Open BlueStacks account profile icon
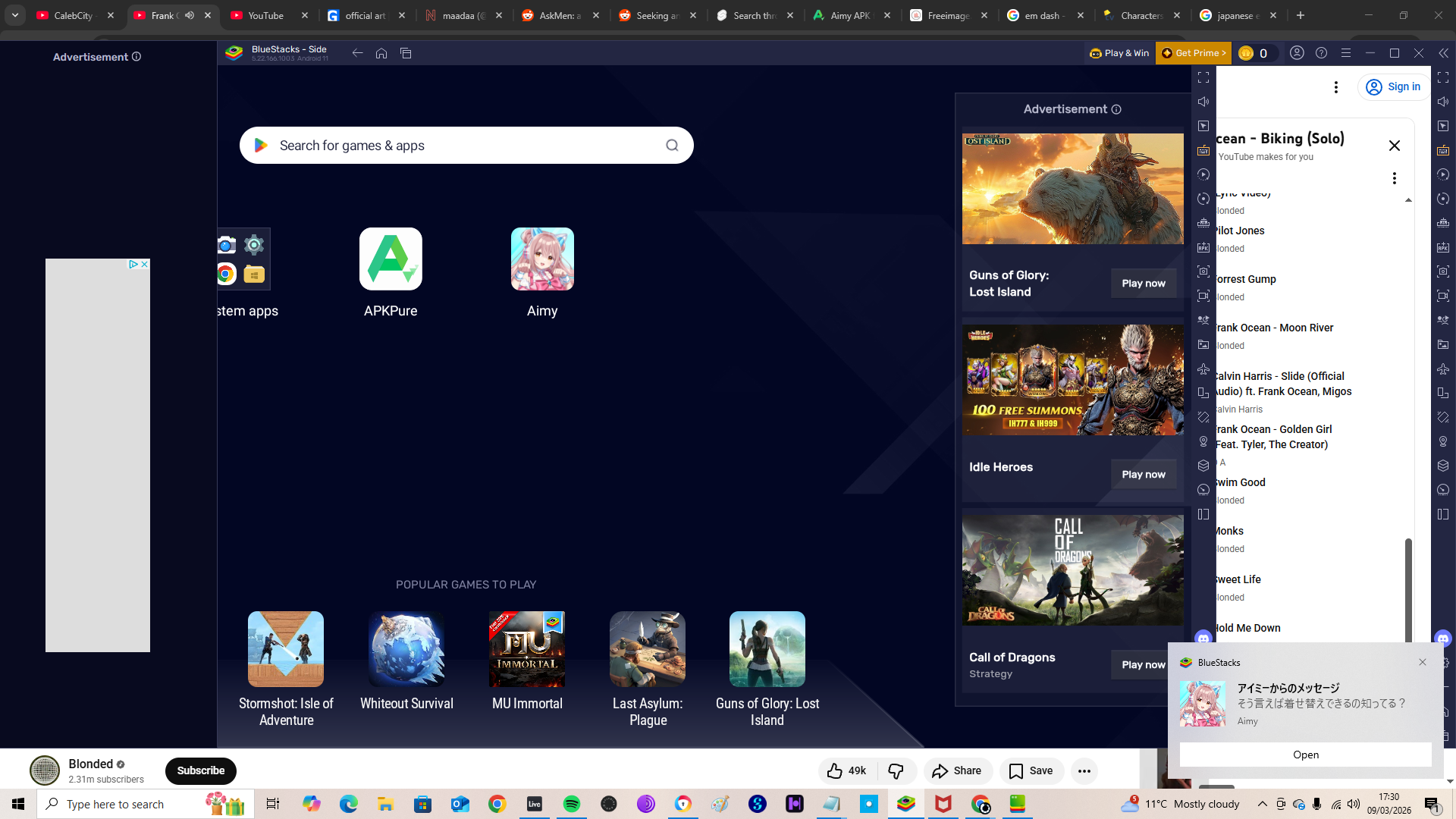The image size is (1456, 819). click(1298, 53)
